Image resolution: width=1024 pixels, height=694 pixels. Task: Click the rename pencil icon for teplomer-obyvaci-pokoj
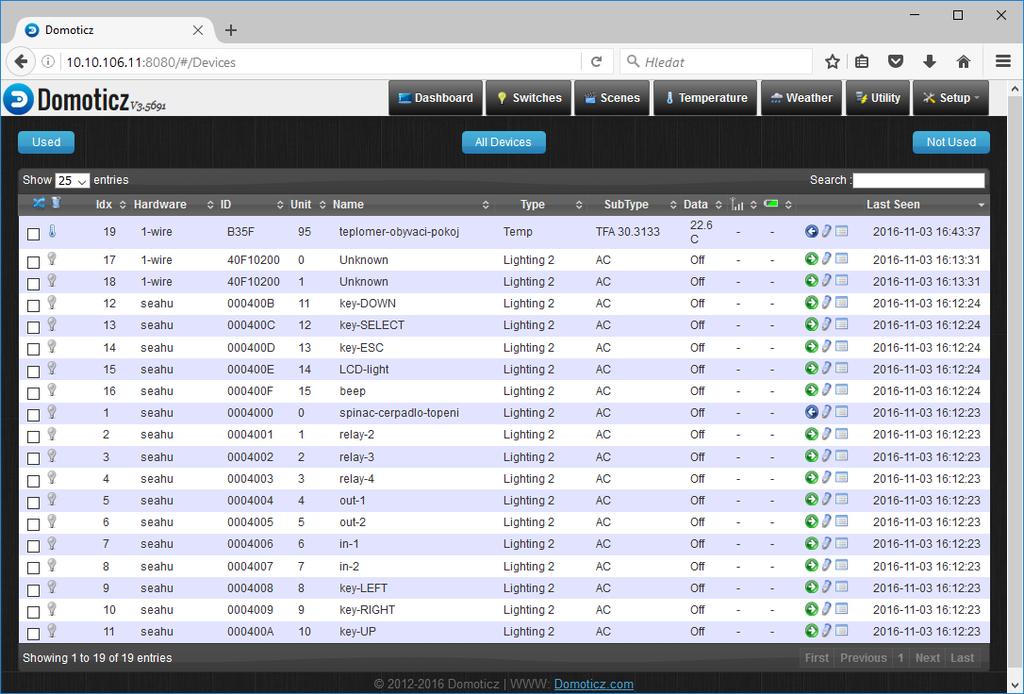pyautogui.click(x=826, y=231)
